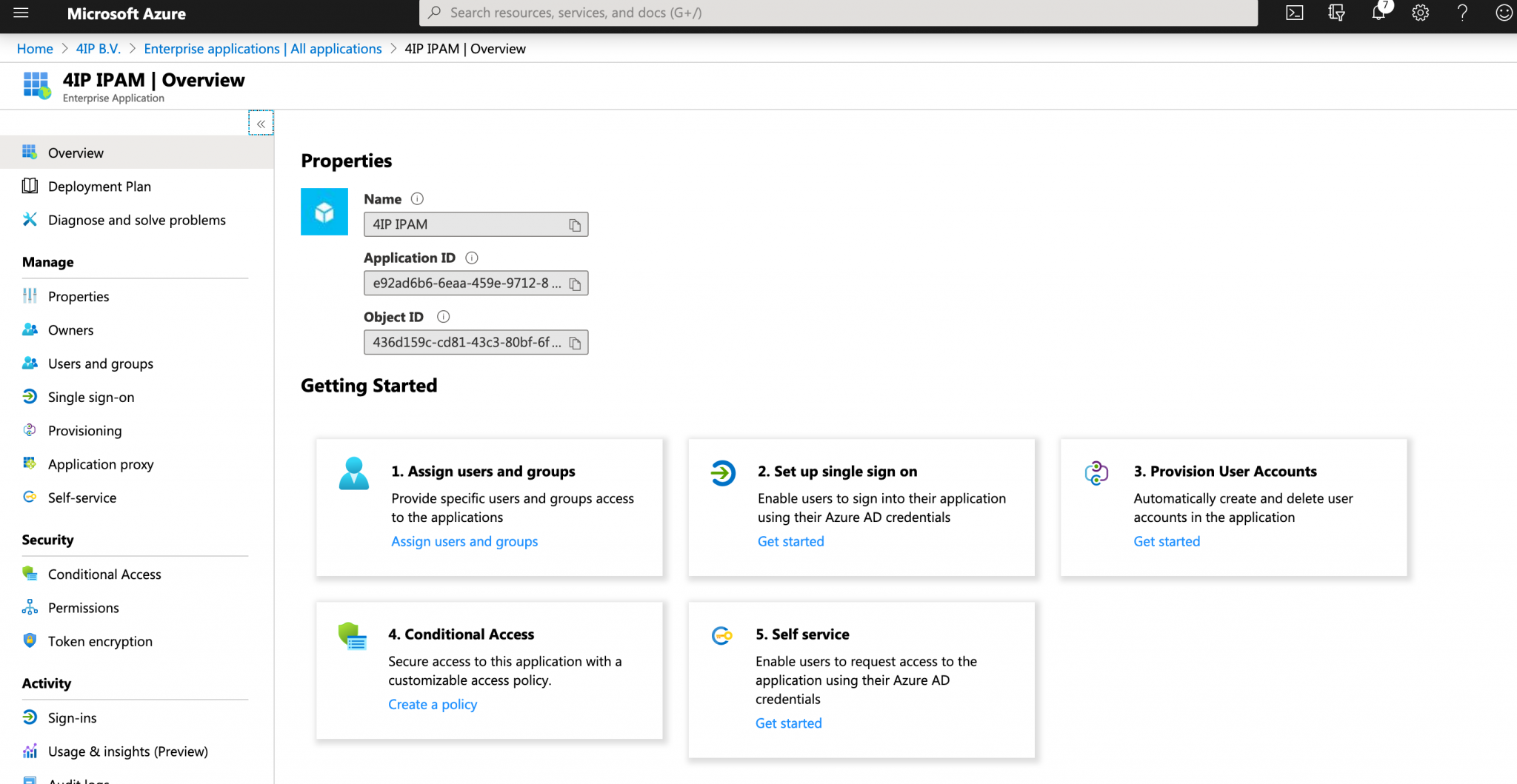
Task: Collapse the left navigation pane
Action: (260, 123)
